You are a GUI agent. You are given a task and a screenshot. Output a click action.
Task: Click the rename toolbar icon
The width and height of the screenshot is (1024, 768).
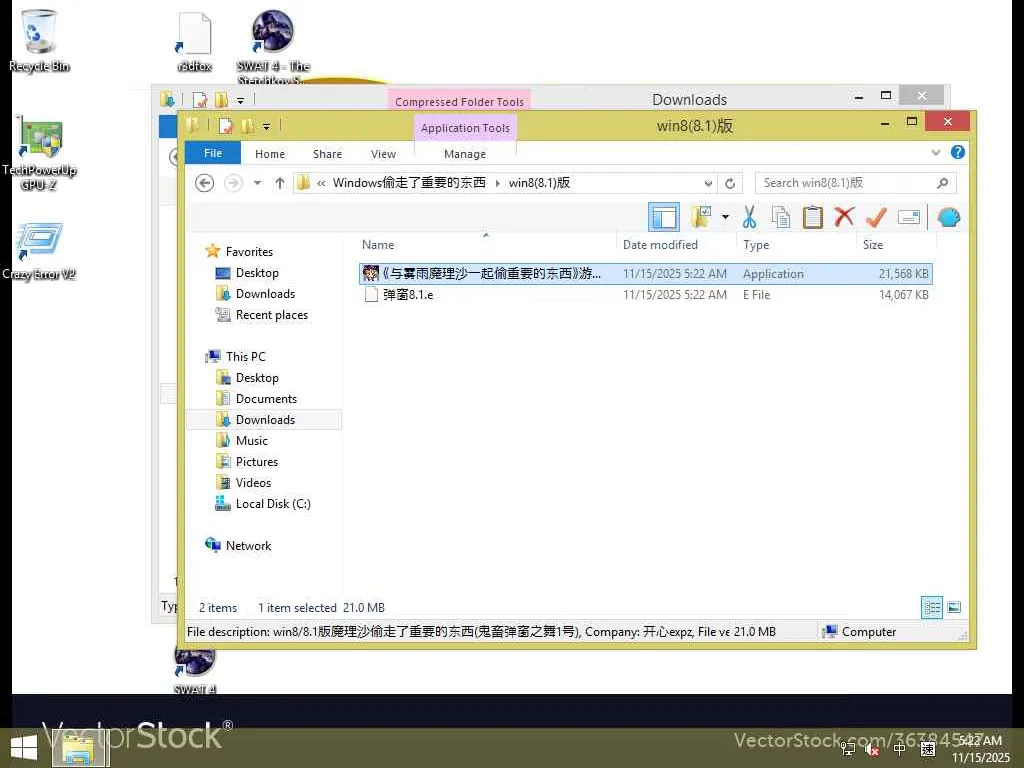[x=908, y=217]
